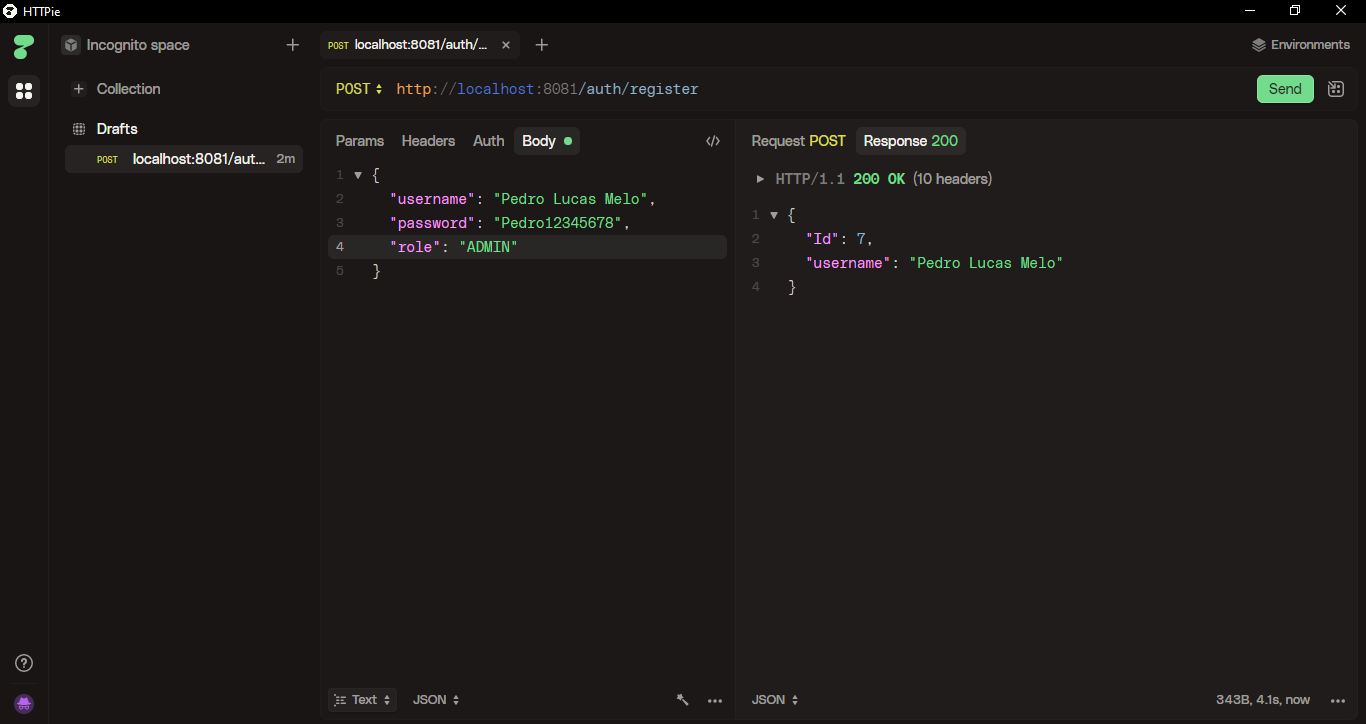
Task: Open the layout icon next to Send
Action: [x=1335, y=89]
